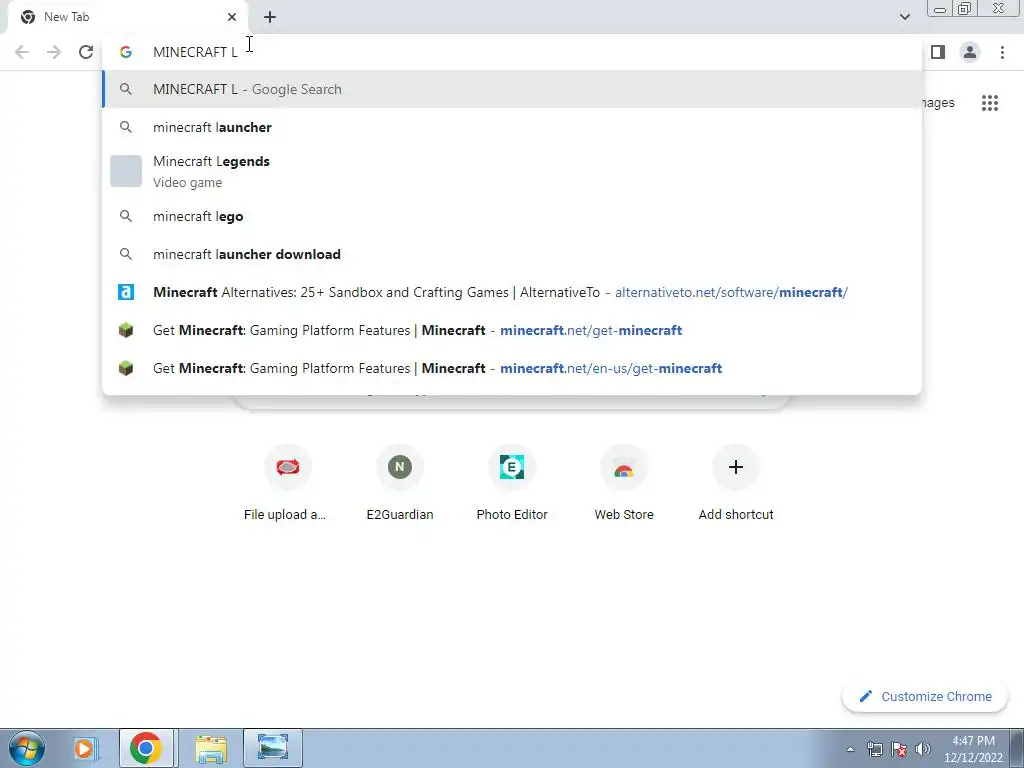The width and height of the screenshot is (1024, 768).
Task: Open a new tab with plus button
Action: coord(270,17)
